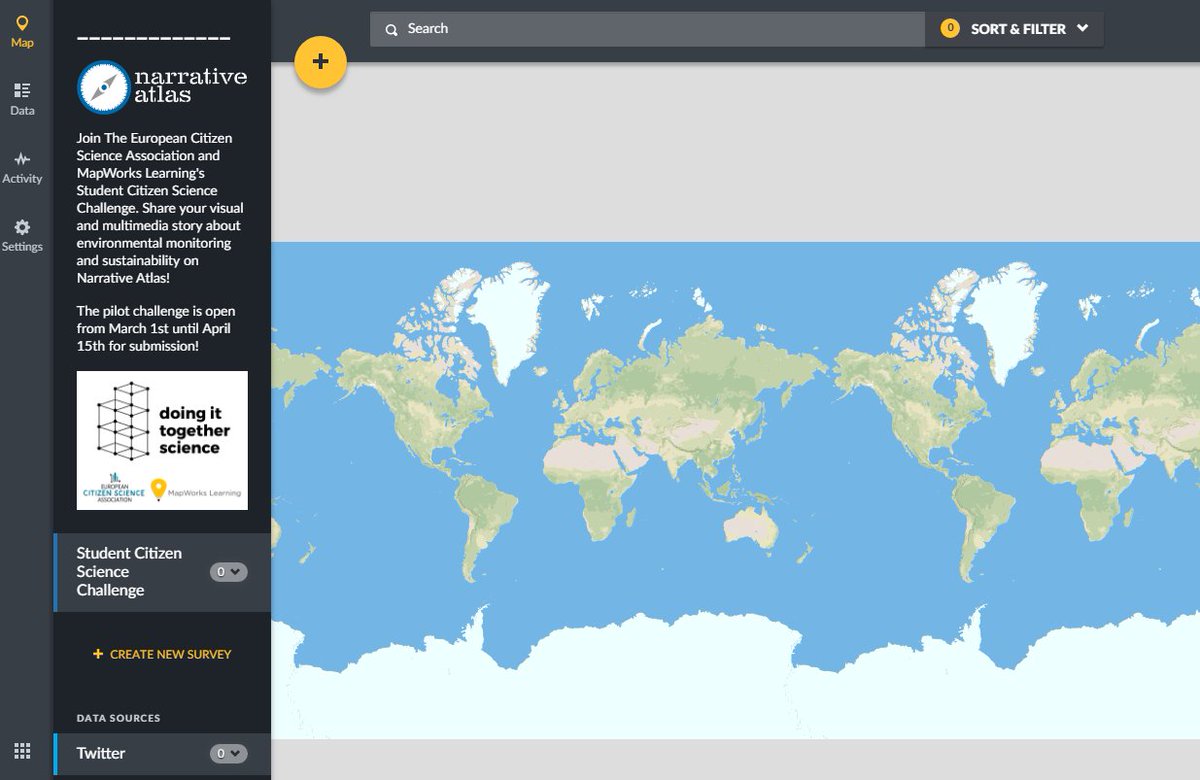Open the Map view in sidebar
Viewport: 1200px width, 780px height.
click(x=22, y=32)
